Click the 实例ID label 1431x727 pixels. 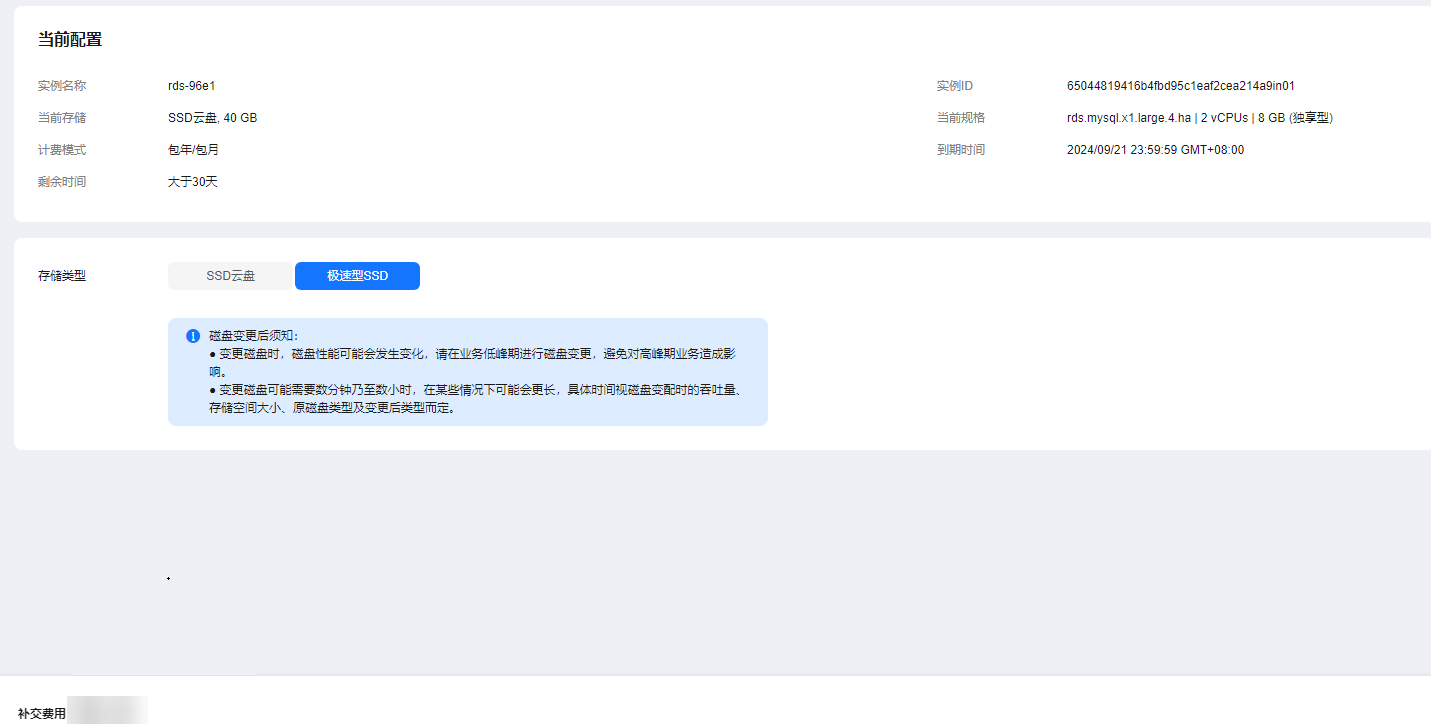pyautogui.click(x=954, y=86)
